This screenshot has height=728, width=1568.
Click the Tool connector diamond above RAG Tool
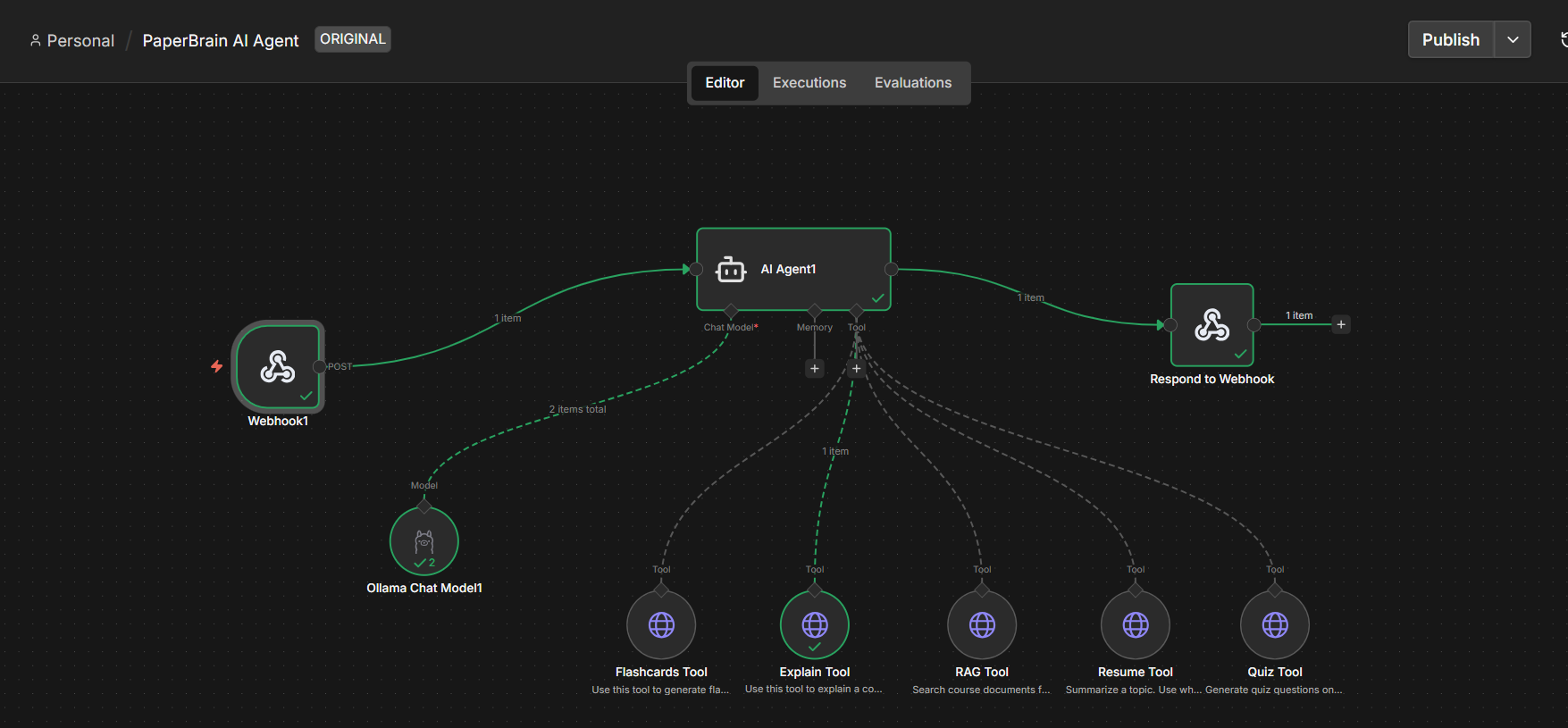(x=982, y=590)
